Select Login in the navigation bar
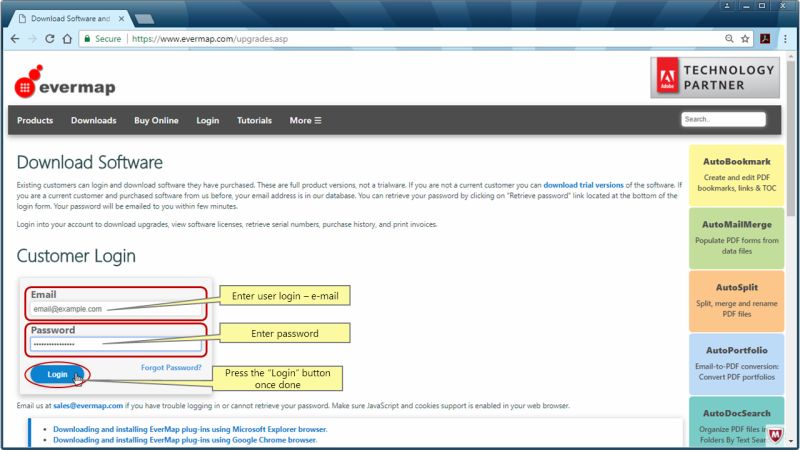The height and width of the screenshot is (450, 800). click(x=208, y=120)
